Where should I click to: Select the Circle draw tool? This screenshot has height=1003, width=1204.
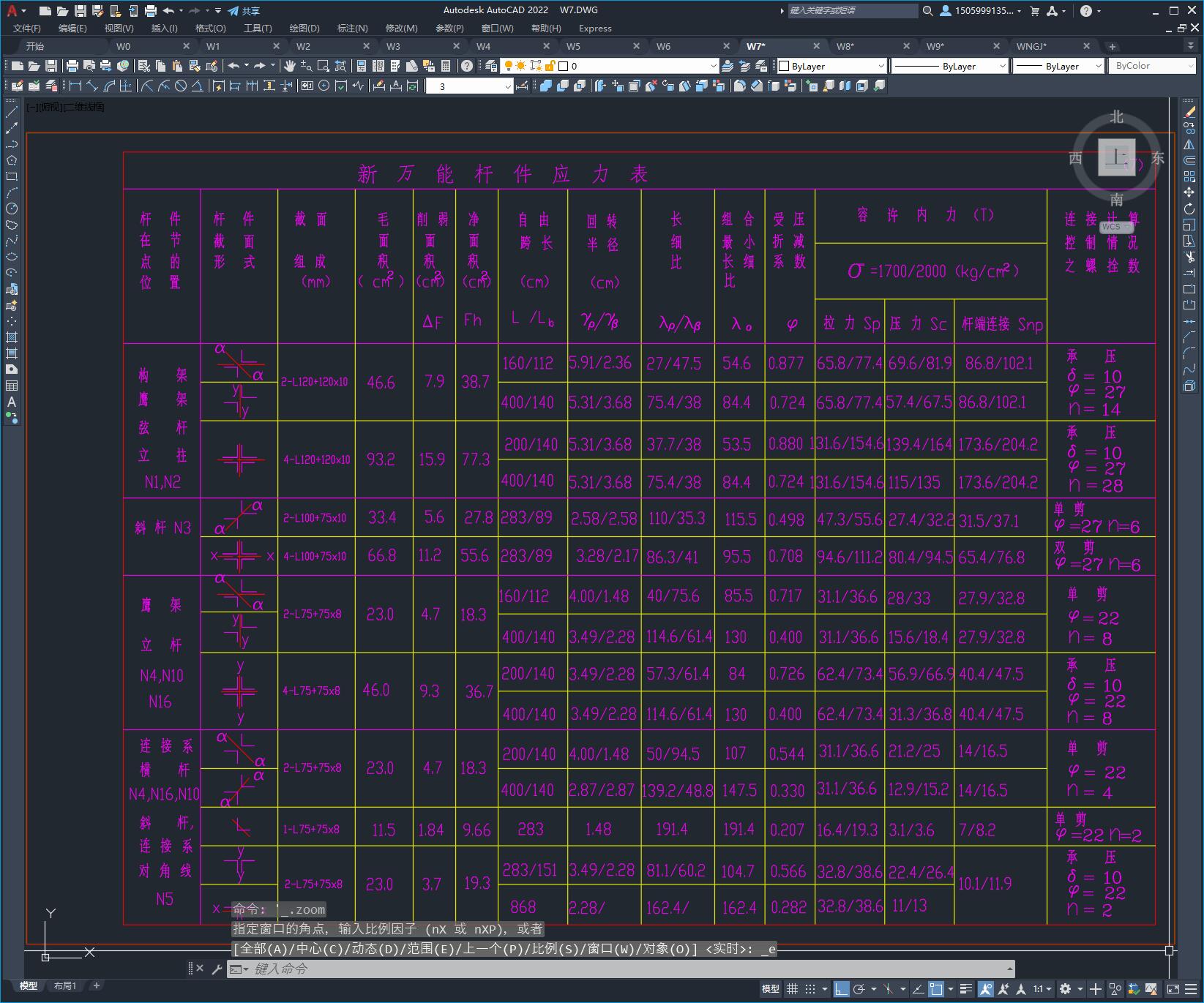(11, 209)
